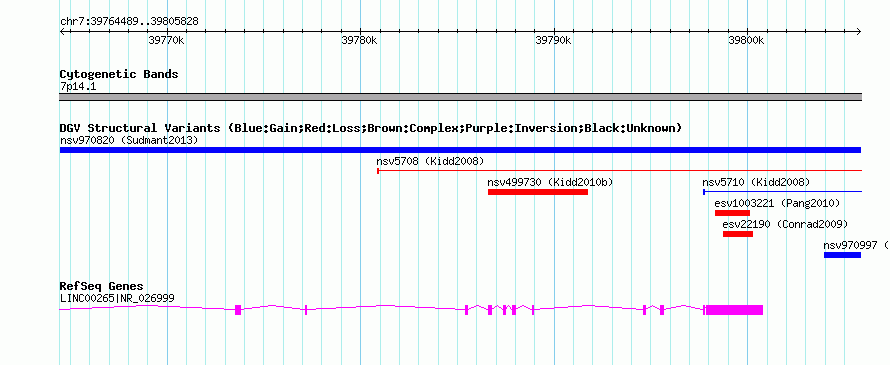This screenshot has height=365, width=890.
Task: Click the first magenta exon of LINC00265
Action: (238, 309)
